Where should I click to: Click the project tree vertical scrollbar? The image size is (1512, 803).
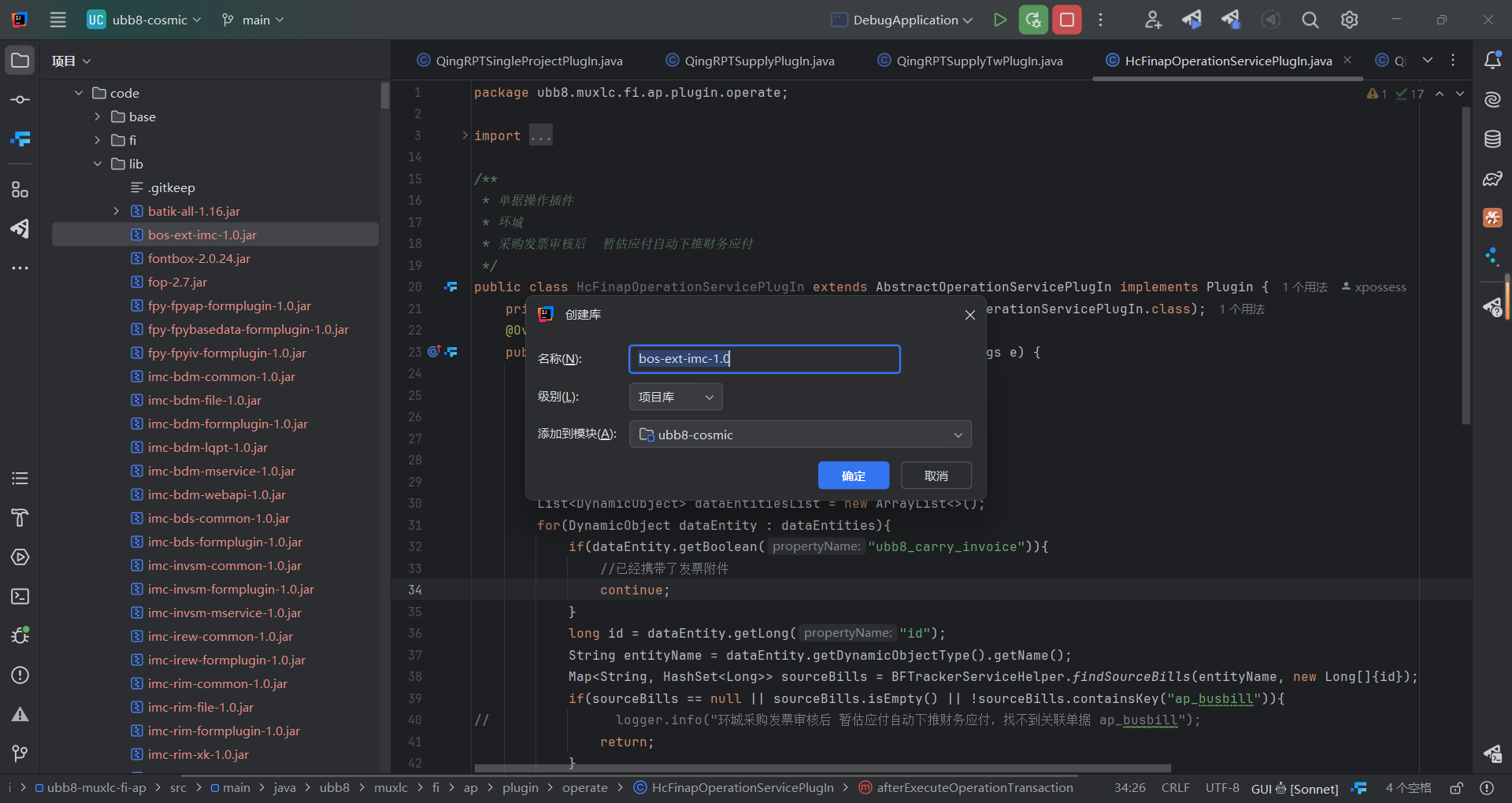385,94
